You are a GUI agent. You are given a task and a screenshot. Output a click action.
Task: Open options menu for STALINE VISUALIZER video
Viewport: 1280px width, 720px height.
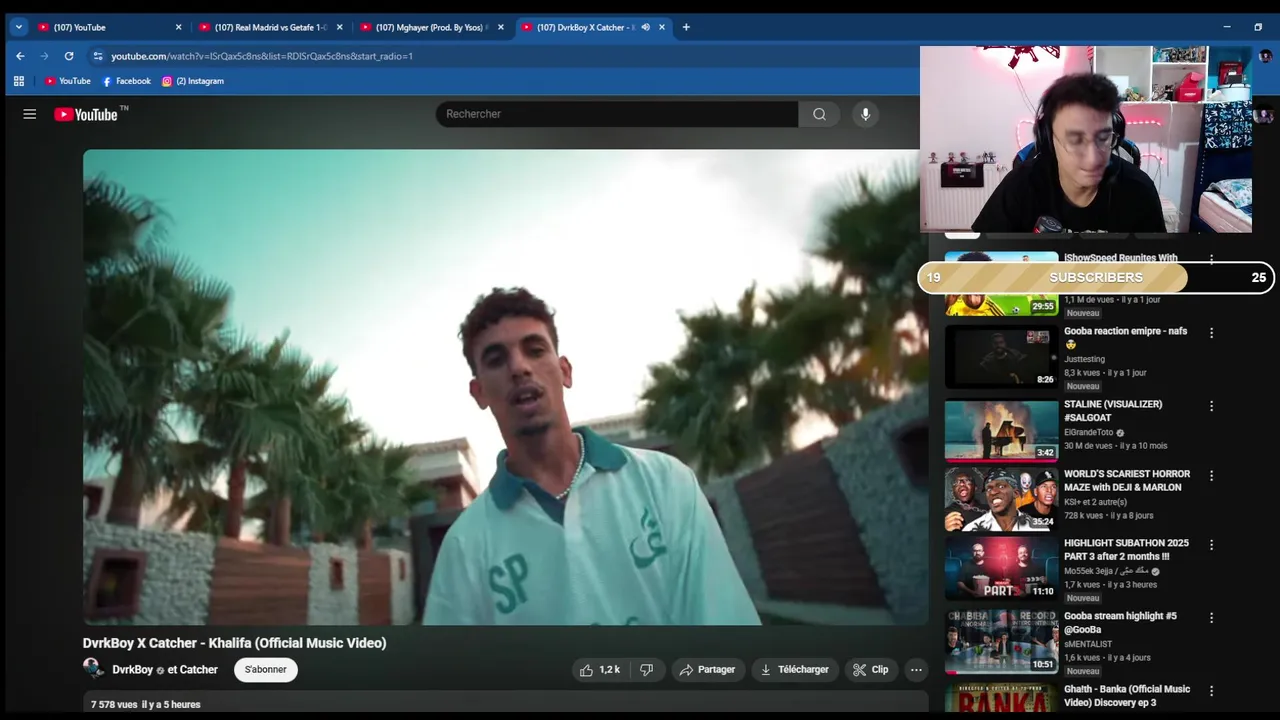click(x=1211, y=406)
